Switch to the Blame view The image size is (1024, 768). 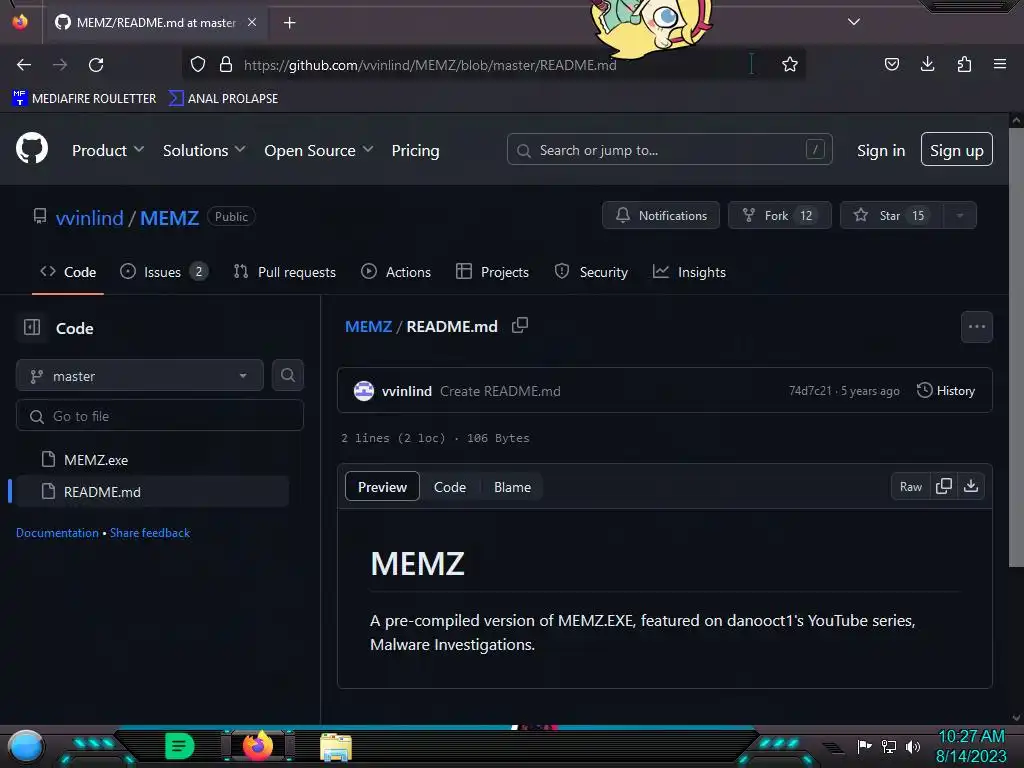pos(513,487)
